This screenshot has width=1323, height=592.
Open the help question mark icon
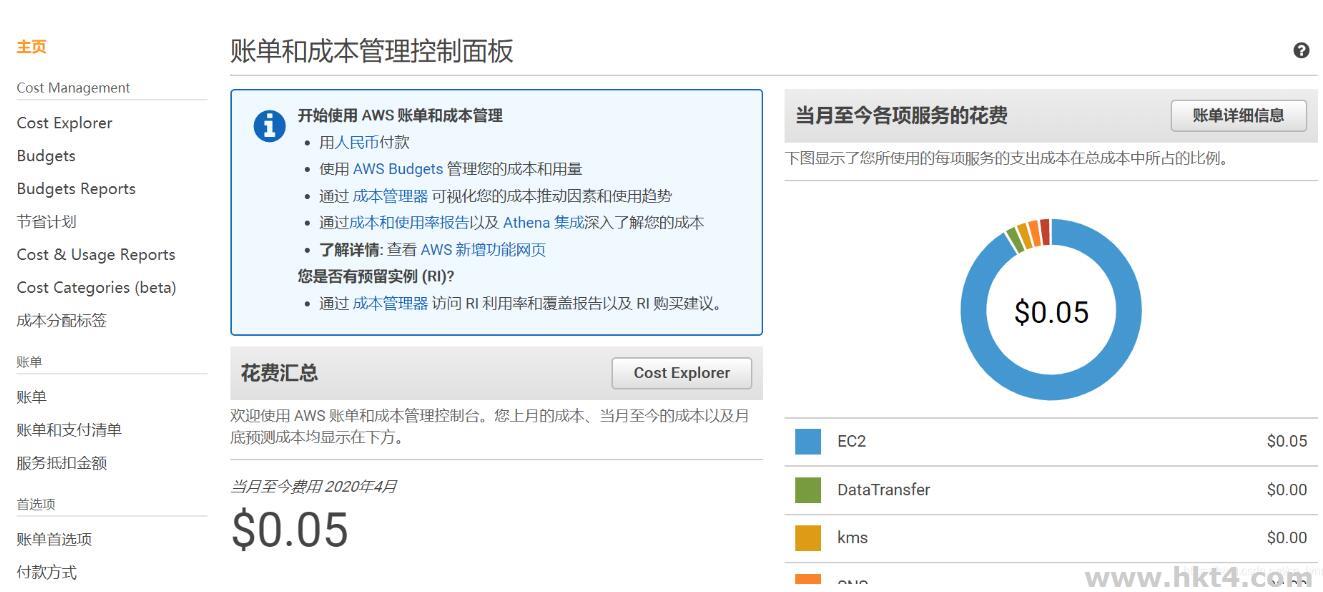pyautogui.click(x=1301, y=50)
